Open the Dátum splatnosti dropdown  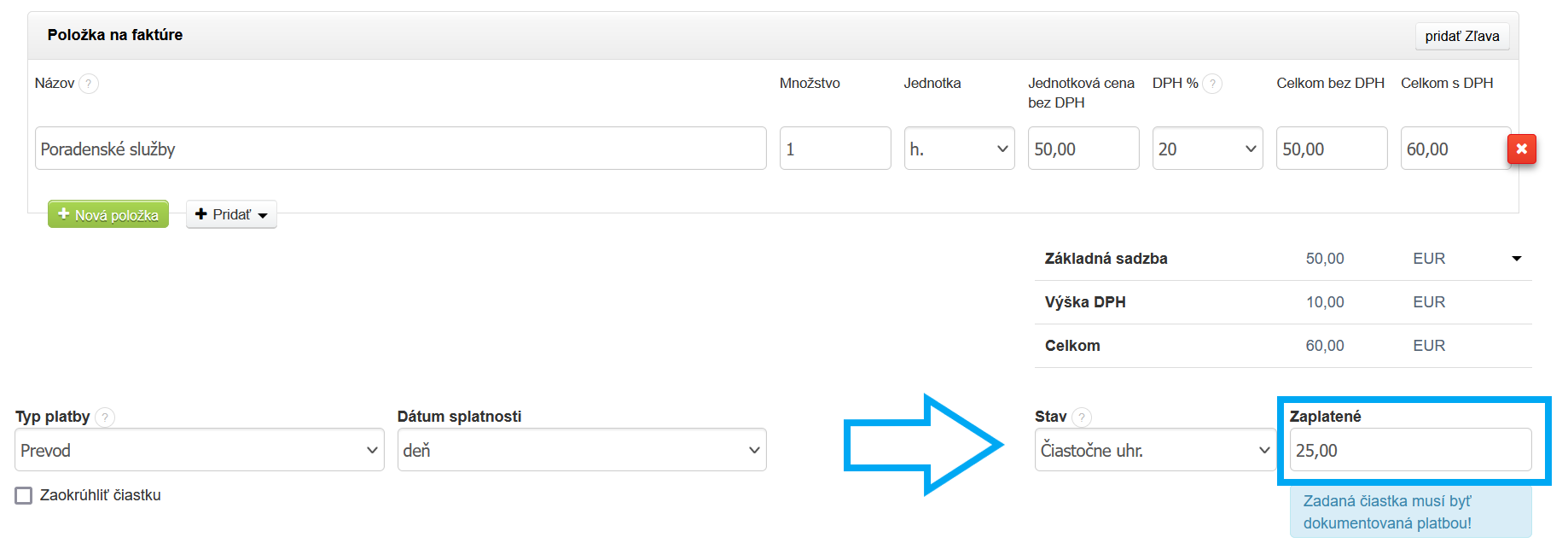coord(581,450)
